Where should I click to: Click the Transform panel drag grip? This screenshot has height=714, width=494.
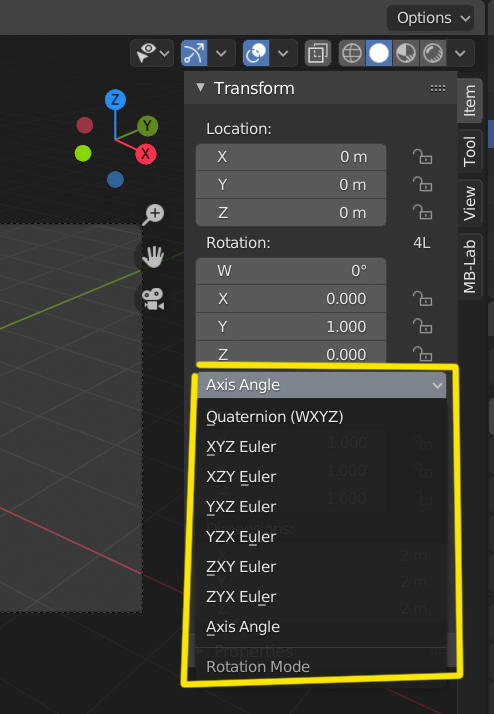point(438,88)
